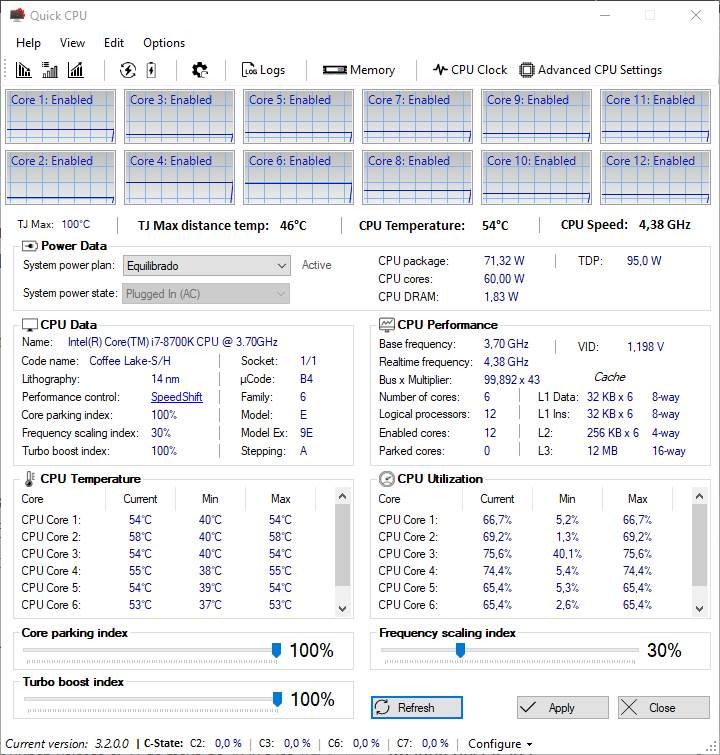Open the Help menu
Screen dimensions: 720x755
pyautogui.click(x=28, y=43)
